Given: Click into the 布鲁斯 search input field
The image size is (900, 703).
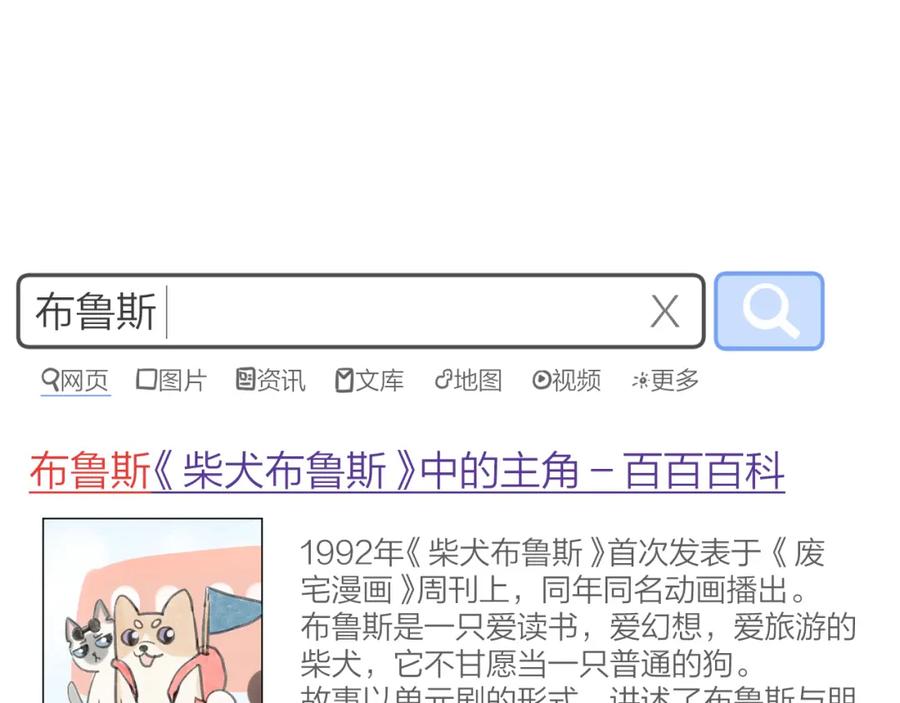Looking at the screenshot, I should (x=360, y=311).
